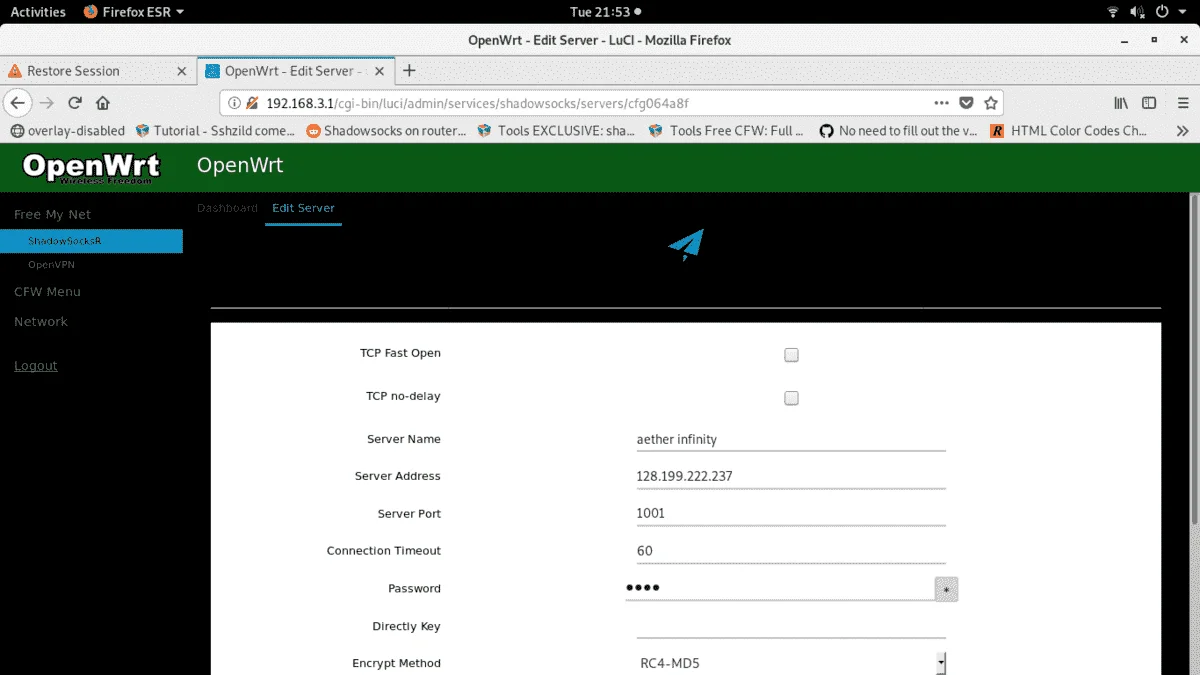
Task: Open the Firefox hamburger menu
Action: point(1181,103)
